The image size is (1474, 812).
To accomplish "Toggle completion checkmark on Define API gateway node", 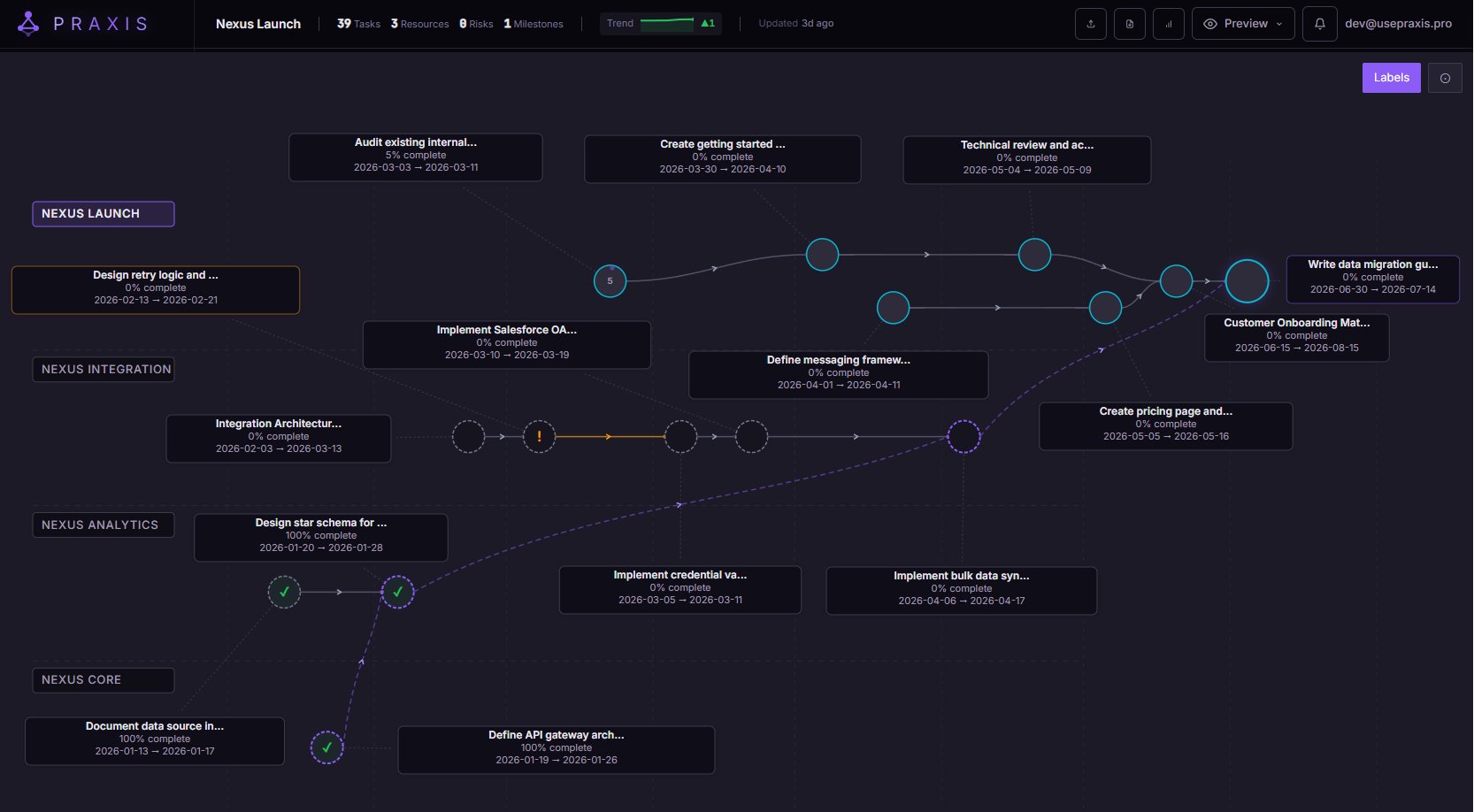I will (327, 747).
